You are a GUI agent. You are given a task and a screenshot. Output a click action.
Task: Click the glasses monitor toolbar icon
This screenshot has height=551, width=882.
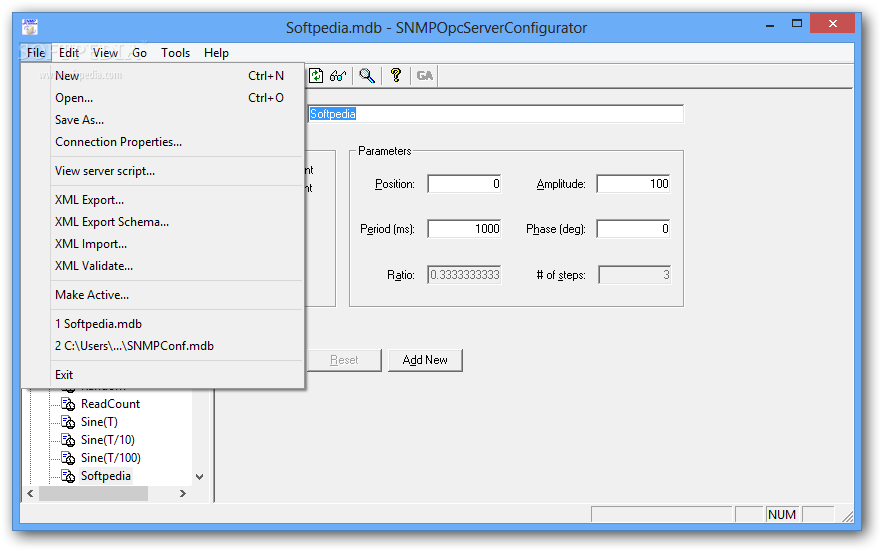pyautogui.click(x=338, y=75)
